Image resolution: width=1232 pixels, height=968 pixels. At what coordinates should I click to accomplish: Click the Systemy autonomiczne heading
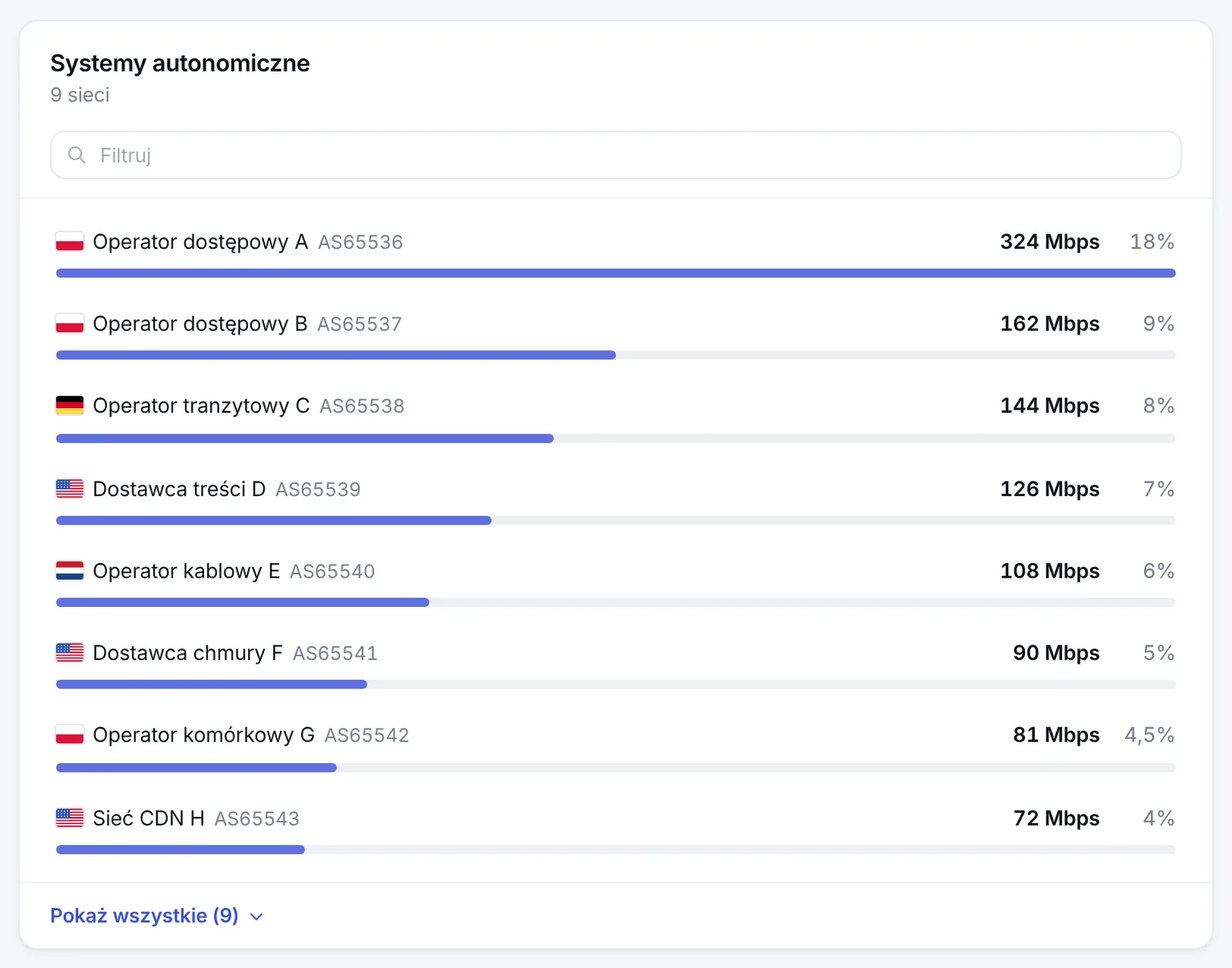click(x=180, y=63)
